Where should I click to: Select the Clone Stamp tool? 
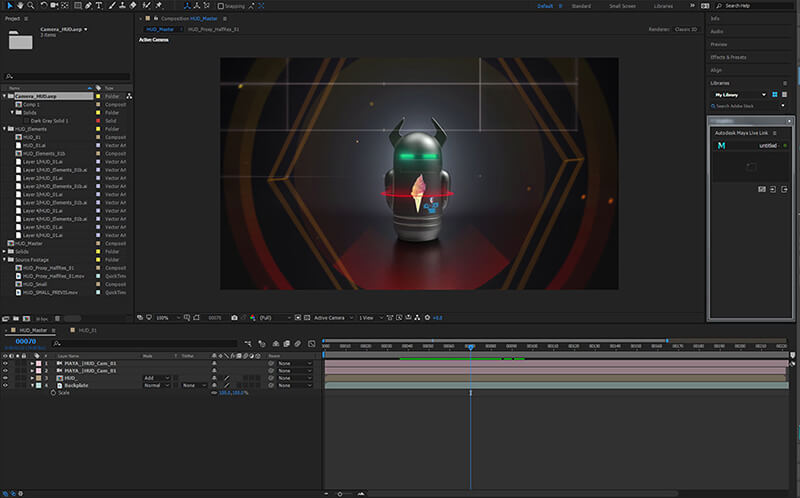click(x=122, y=6)
